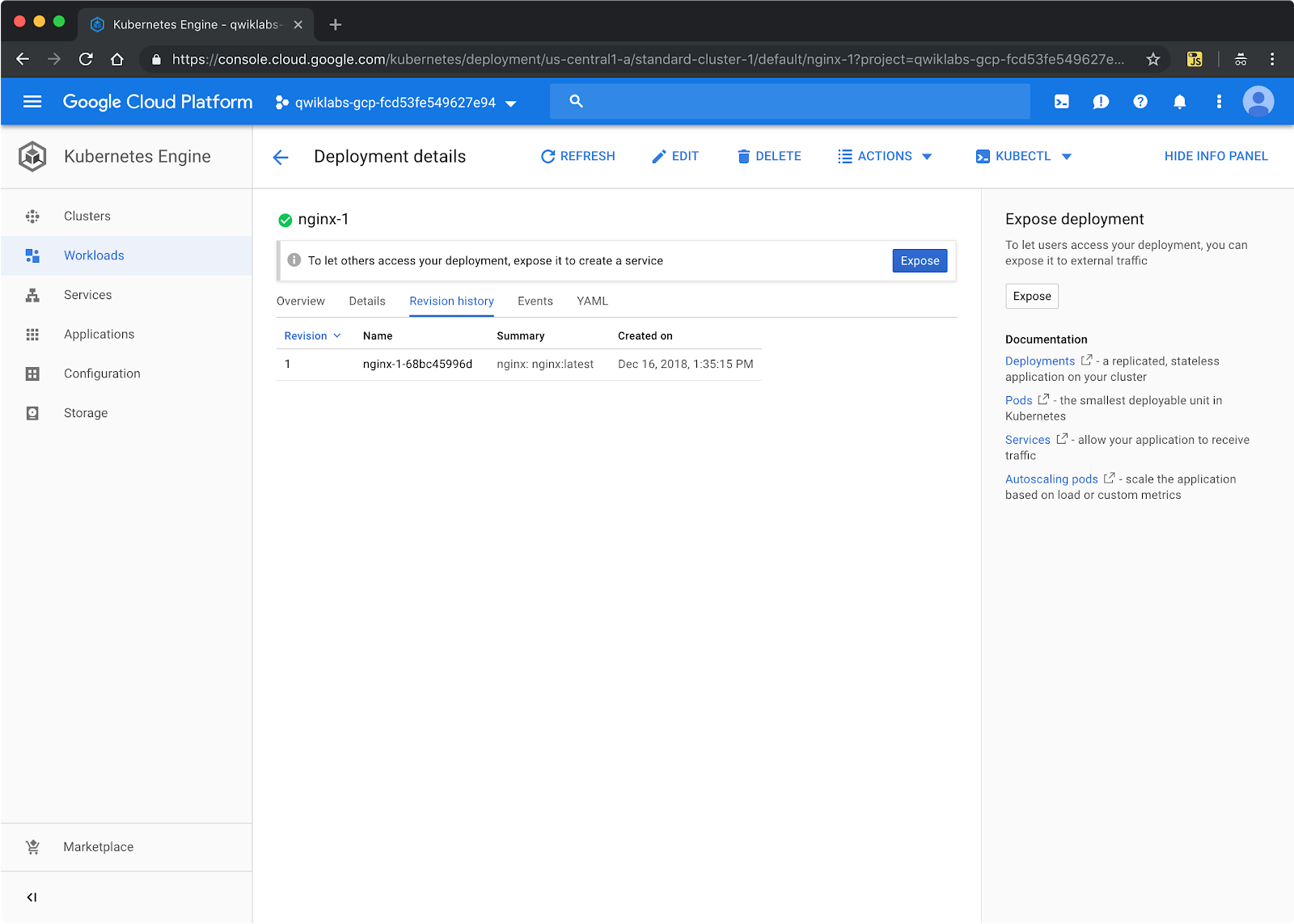
Task: Click the JS extension icon
Action: [1195, 59]
